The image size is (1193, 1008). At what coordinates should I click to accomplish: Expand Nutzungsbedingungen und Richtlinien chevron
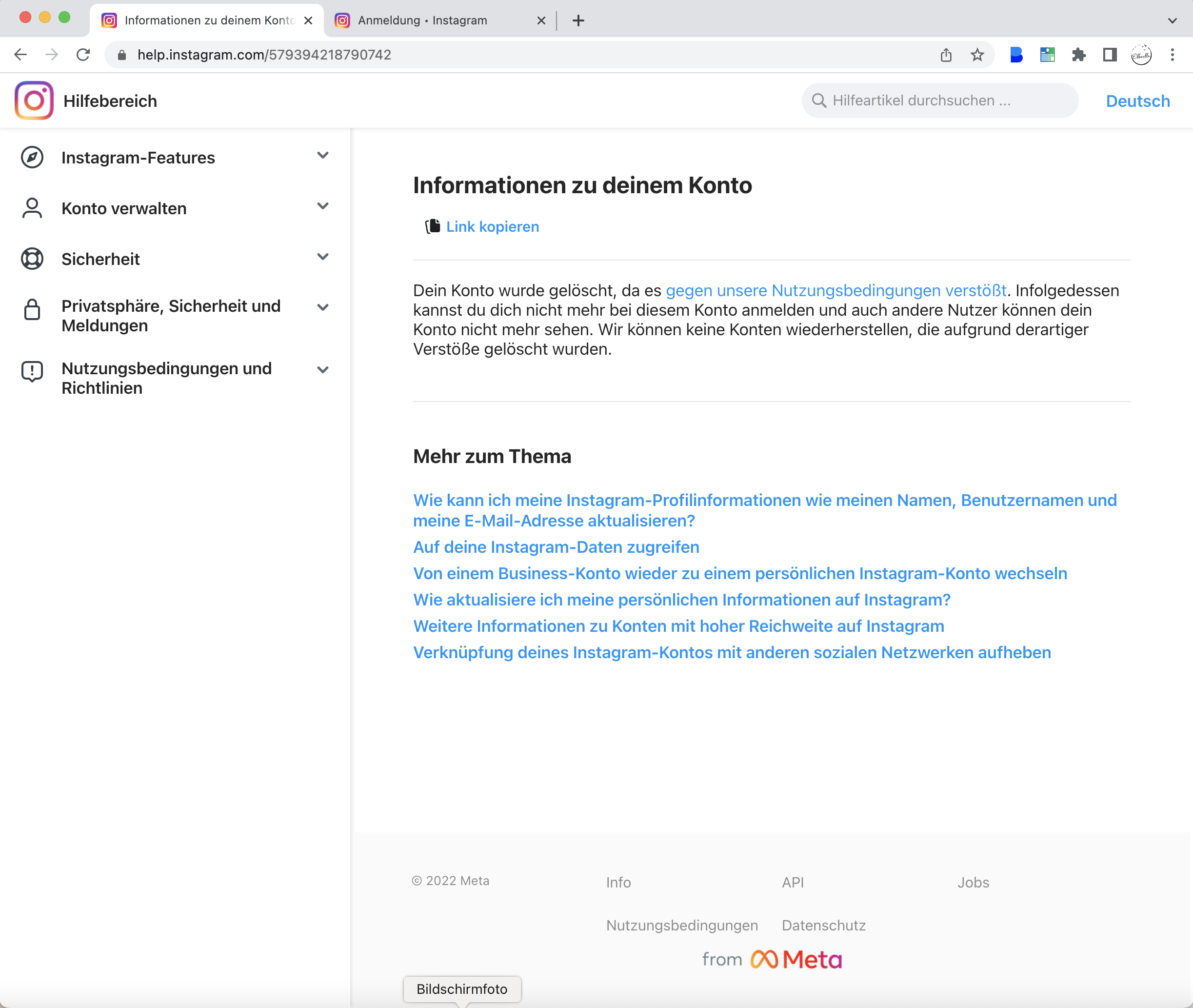click(323, 370)
